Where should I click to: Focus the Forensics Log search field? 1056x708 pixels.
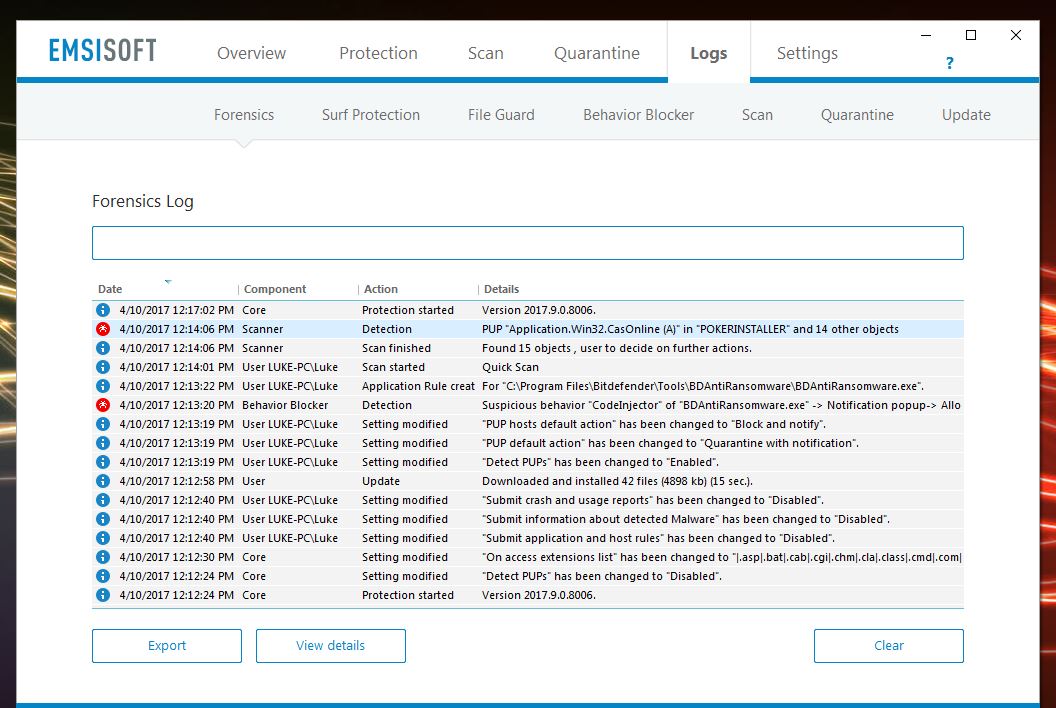pos(527,243)
